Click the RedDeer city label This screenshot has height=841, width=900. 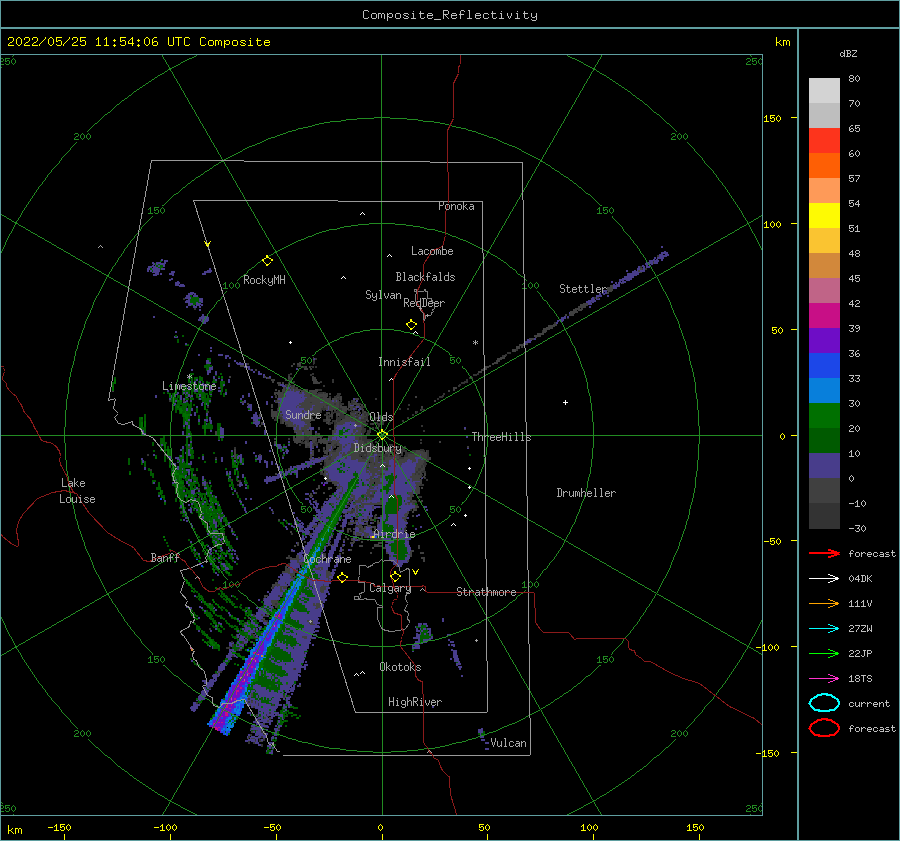tap(424, 303)
